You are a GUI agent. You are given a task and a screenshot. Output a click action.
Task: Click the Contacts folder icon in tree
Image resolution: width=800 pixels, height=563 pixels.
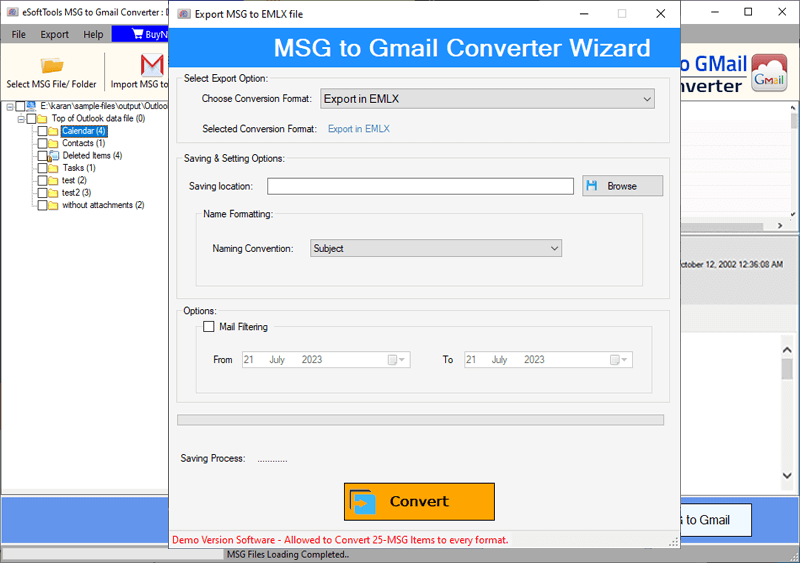pyautogui.click(x=53, y=143)
